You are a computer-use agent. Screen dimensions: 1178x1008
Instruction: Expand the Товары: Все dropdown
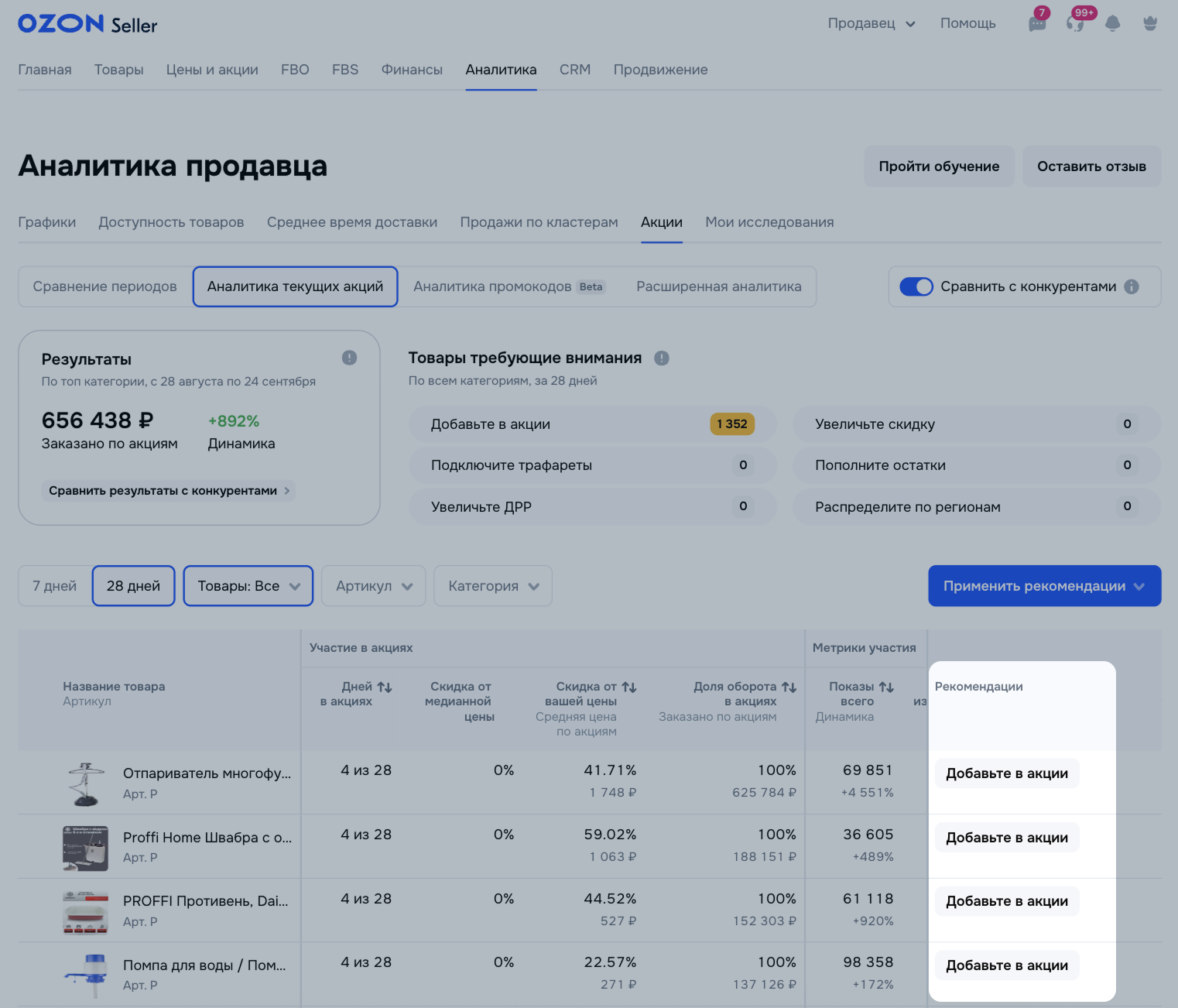[x=248, y=586]
